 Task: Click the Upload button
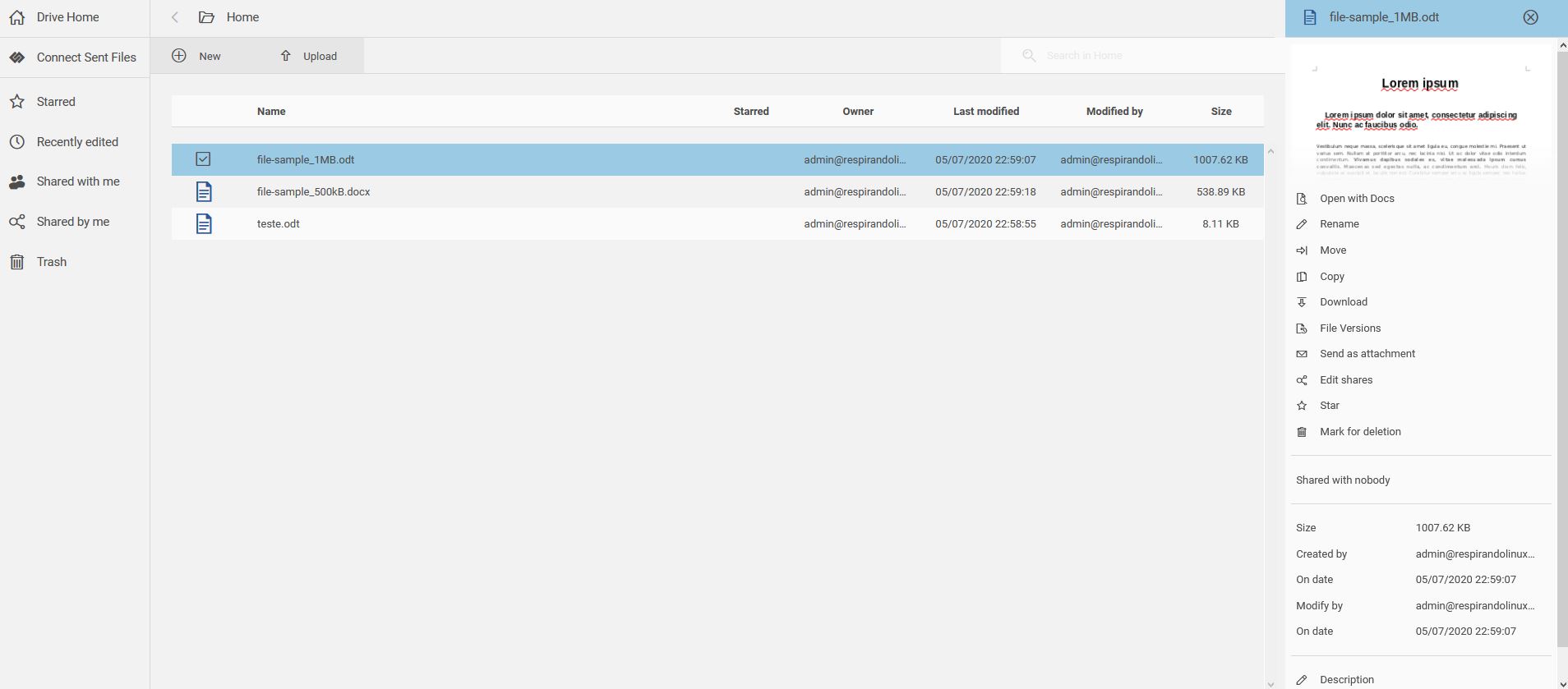pos(309,56)
